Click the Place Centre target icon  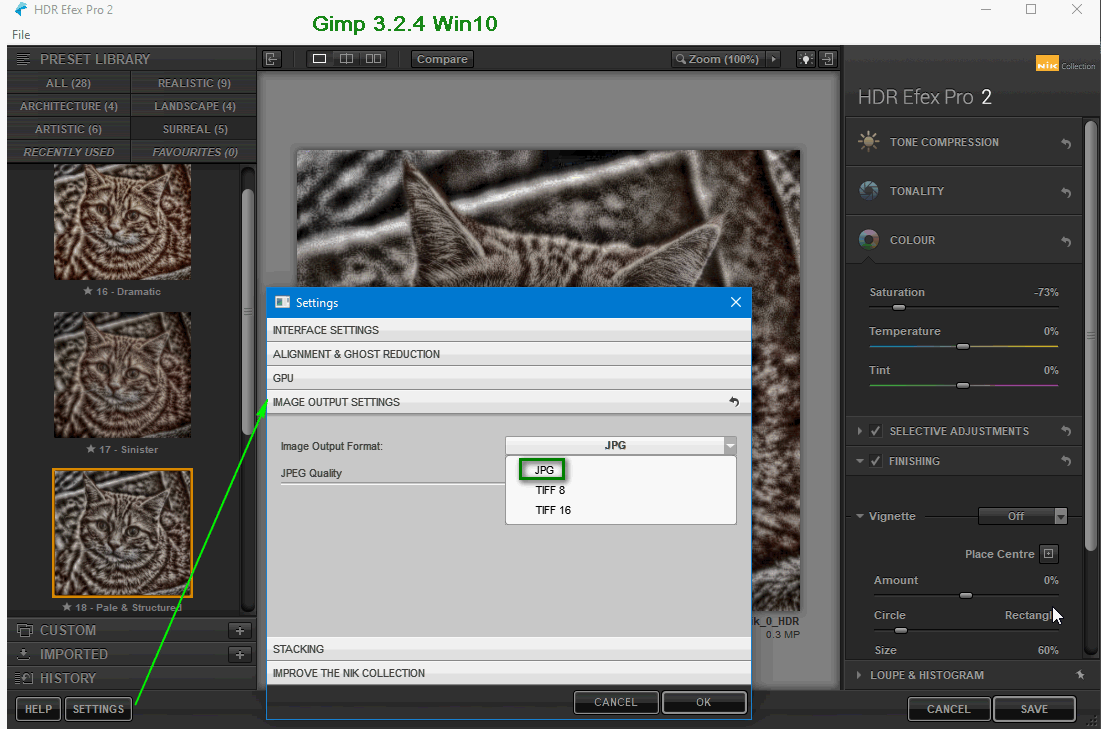pyautogui.click(x=1048, y=553)
